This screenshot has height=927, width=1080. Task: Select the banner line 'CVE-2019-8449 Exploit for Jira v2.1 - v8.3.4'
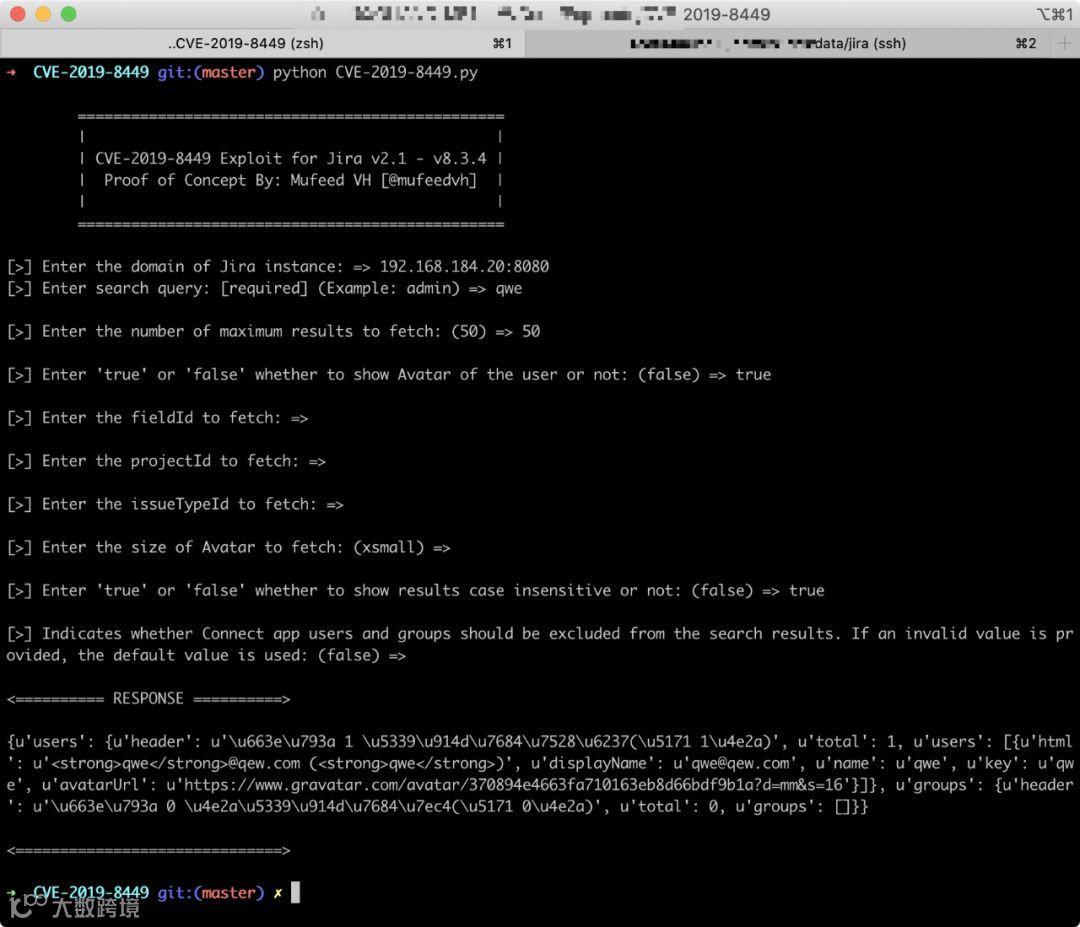click(291, 158)
